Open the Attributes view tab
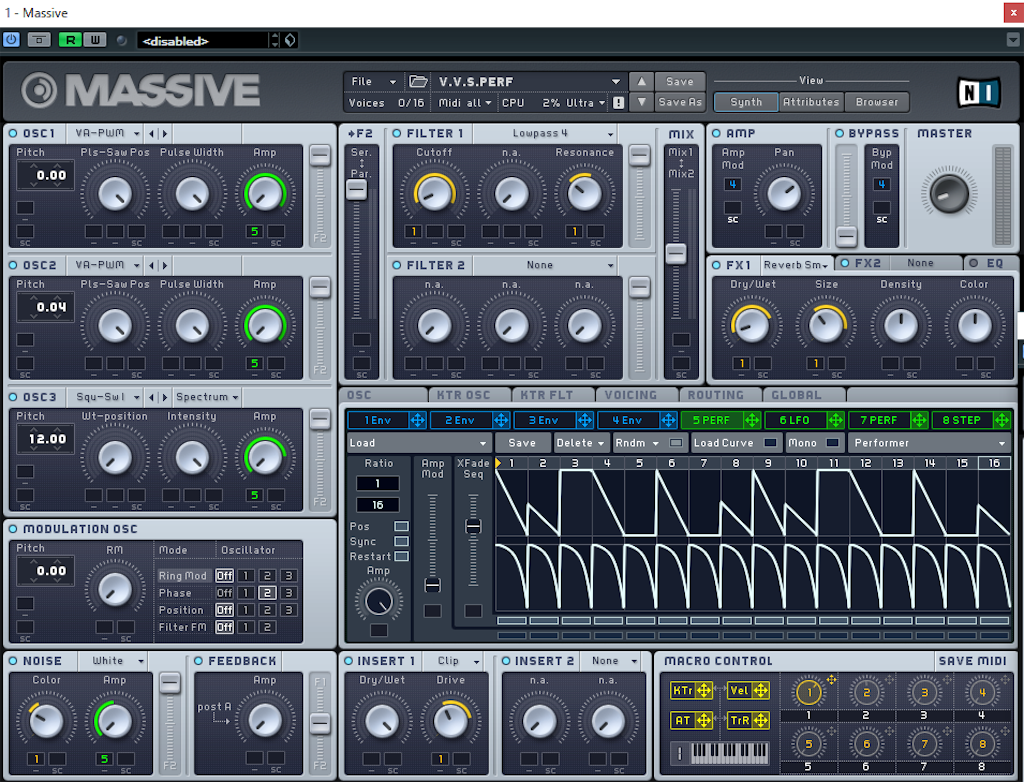Viewport: 1024px width, 782px height. coord(810,102)
